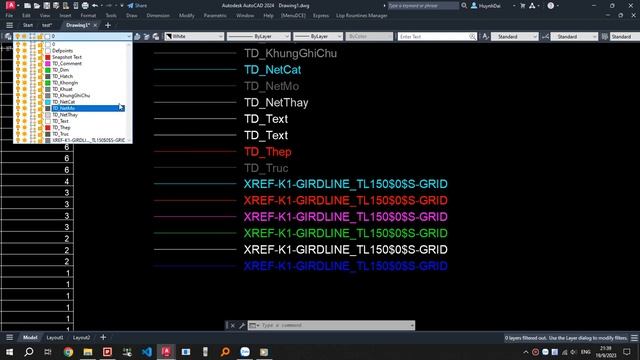Click the status bar customization icon
Image resolution: width=640 pixels, height=360 pixels.
point(634,338)
